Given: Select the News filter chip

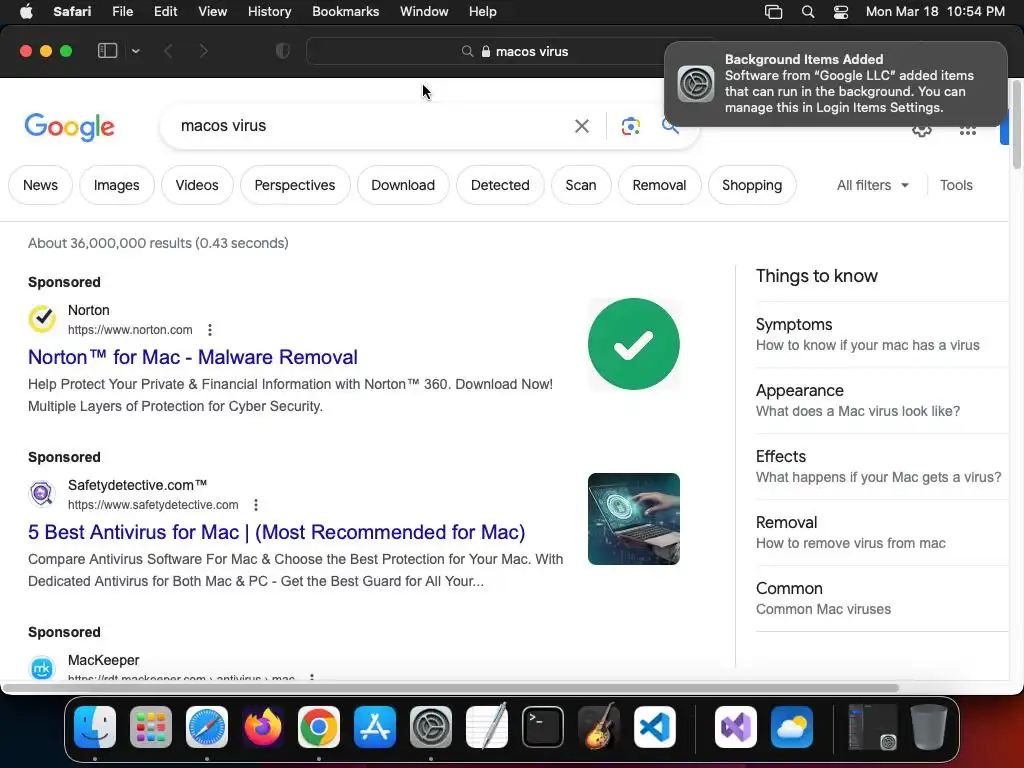Looking at the screenshot, I should [40, 185].
